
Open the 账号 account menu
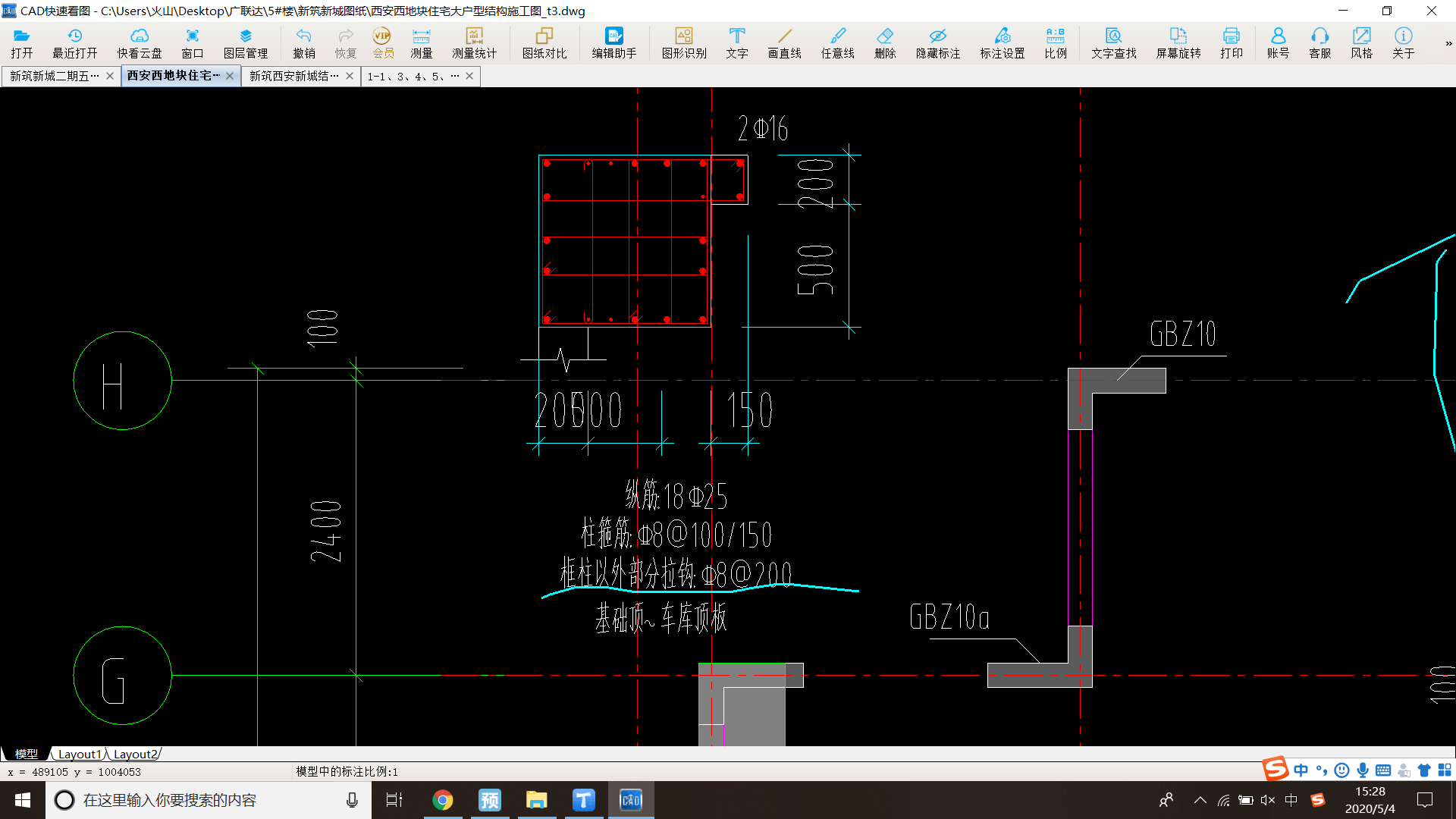pos(1279,43)
